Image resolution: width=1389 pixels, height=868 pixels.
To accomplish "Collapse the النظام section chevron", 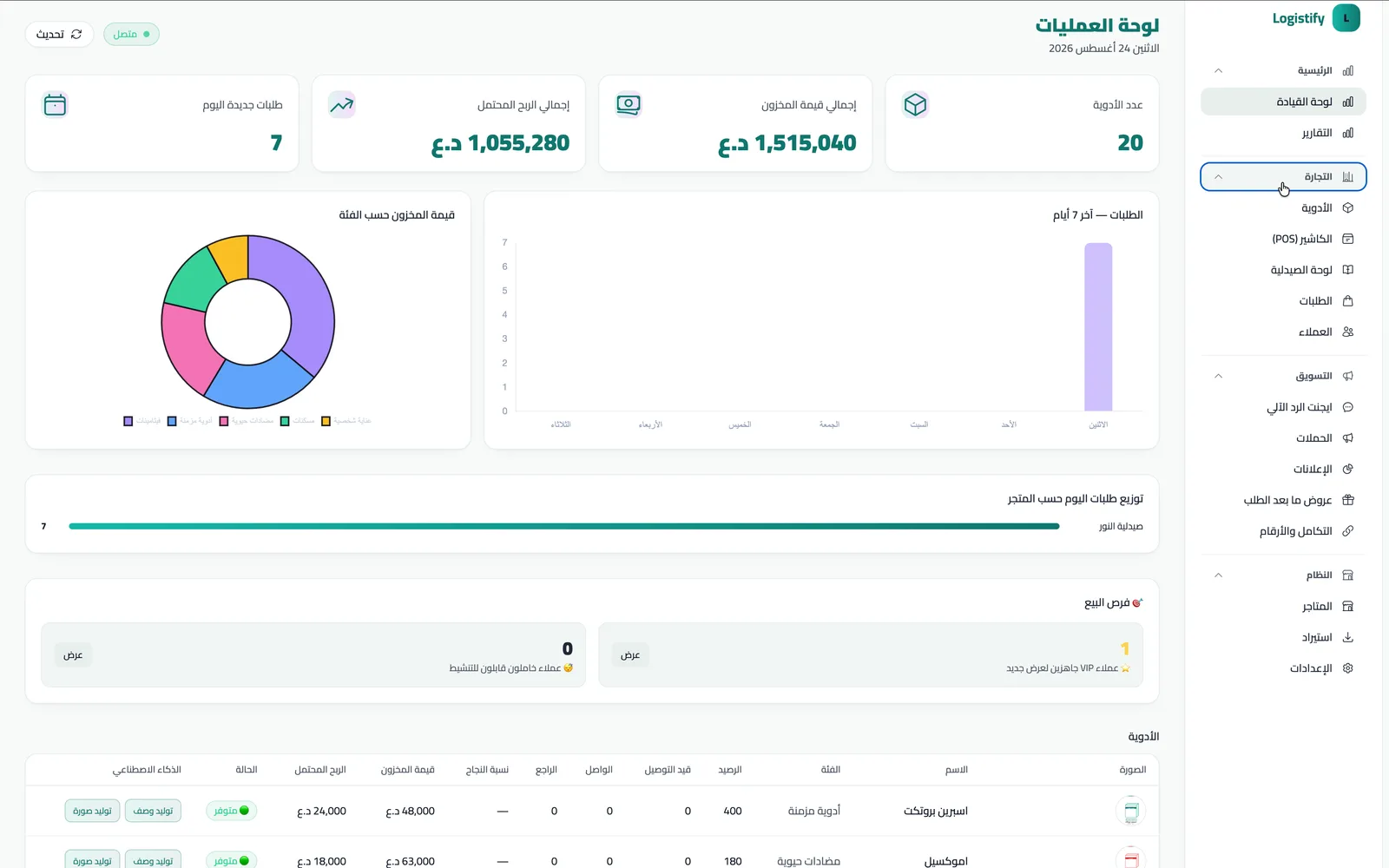I will click(x=1218, y=575).
